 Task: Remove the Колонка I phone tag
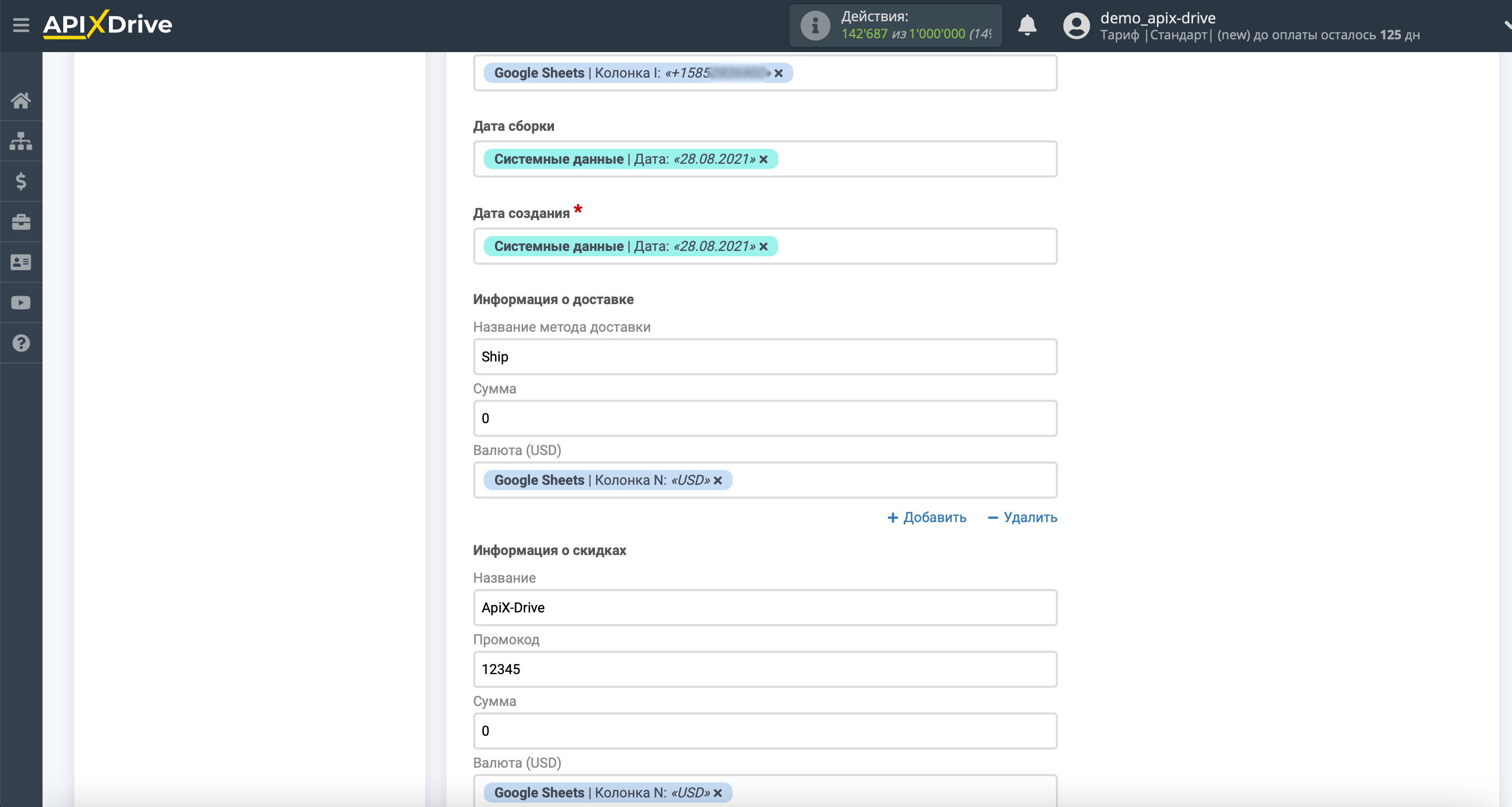point(778,73)
